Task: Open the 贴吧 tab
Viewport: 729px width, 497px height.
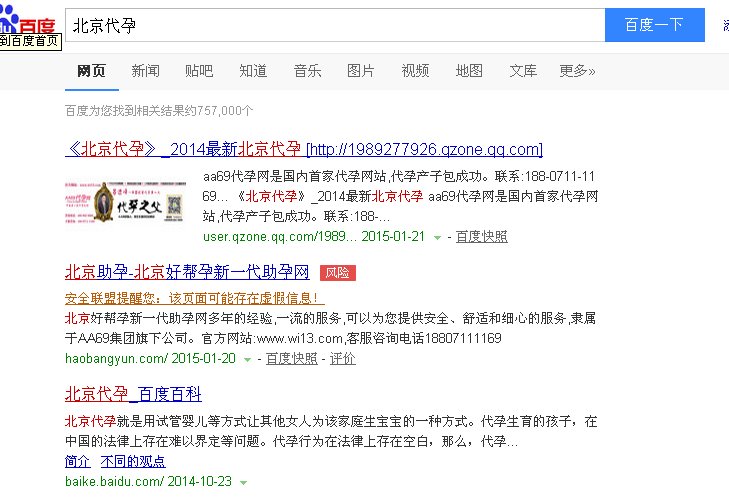Action: point(199,71)
